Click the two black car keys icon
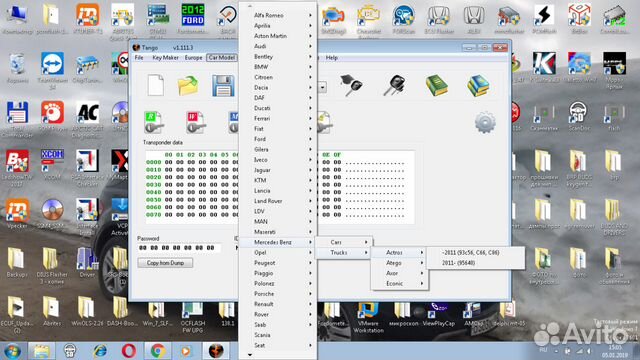Viewport: 640px width, 360px height. tap(394, 85)
